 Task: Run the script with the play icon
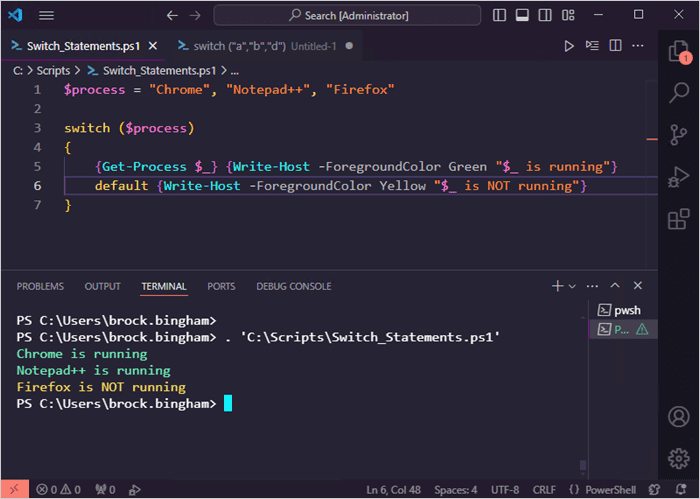pos(569,46)
